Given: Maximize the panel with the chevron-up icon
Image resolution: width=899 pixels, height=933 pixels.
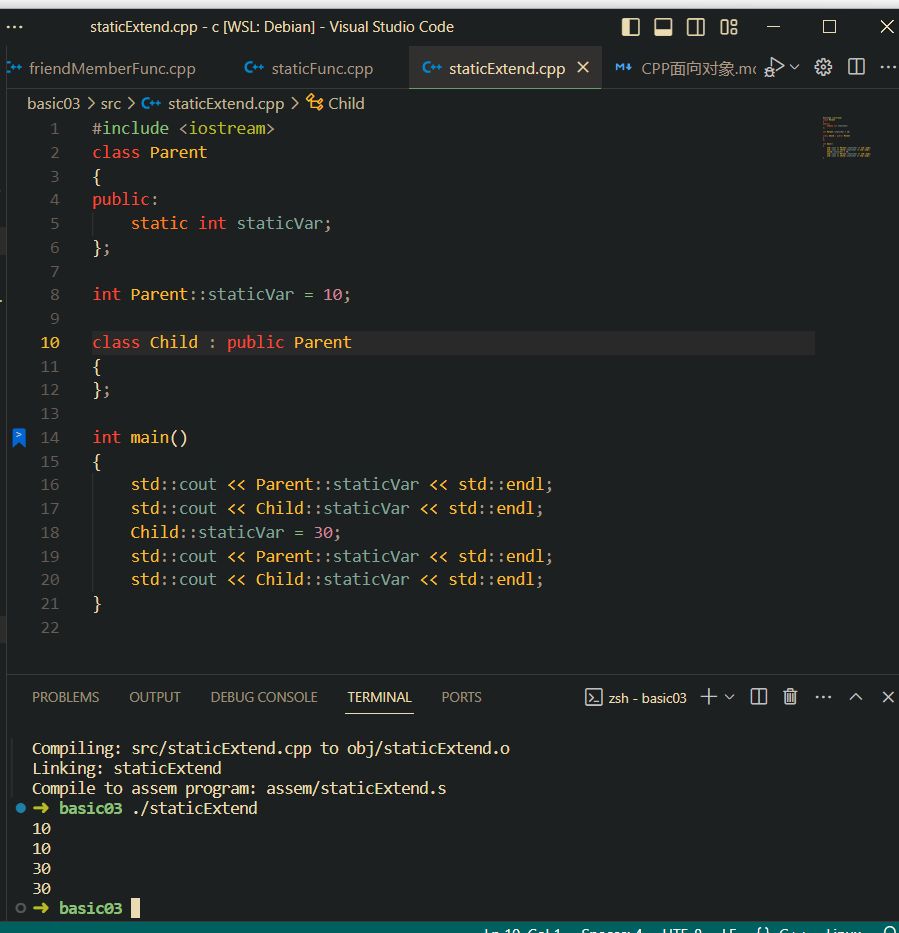Looking at the screenshot, I should click(x=856, y=697).
